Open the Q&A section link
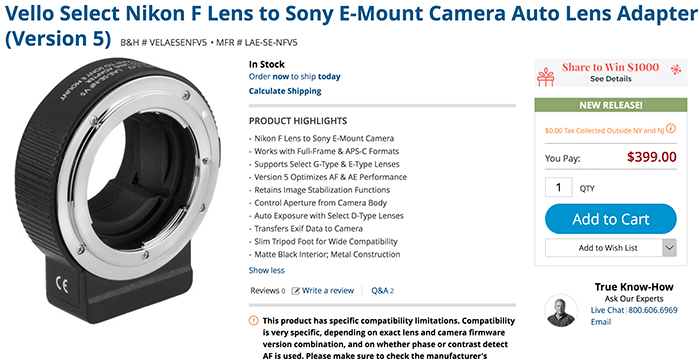This screenshot has width=700, height=360. [383, 291]
